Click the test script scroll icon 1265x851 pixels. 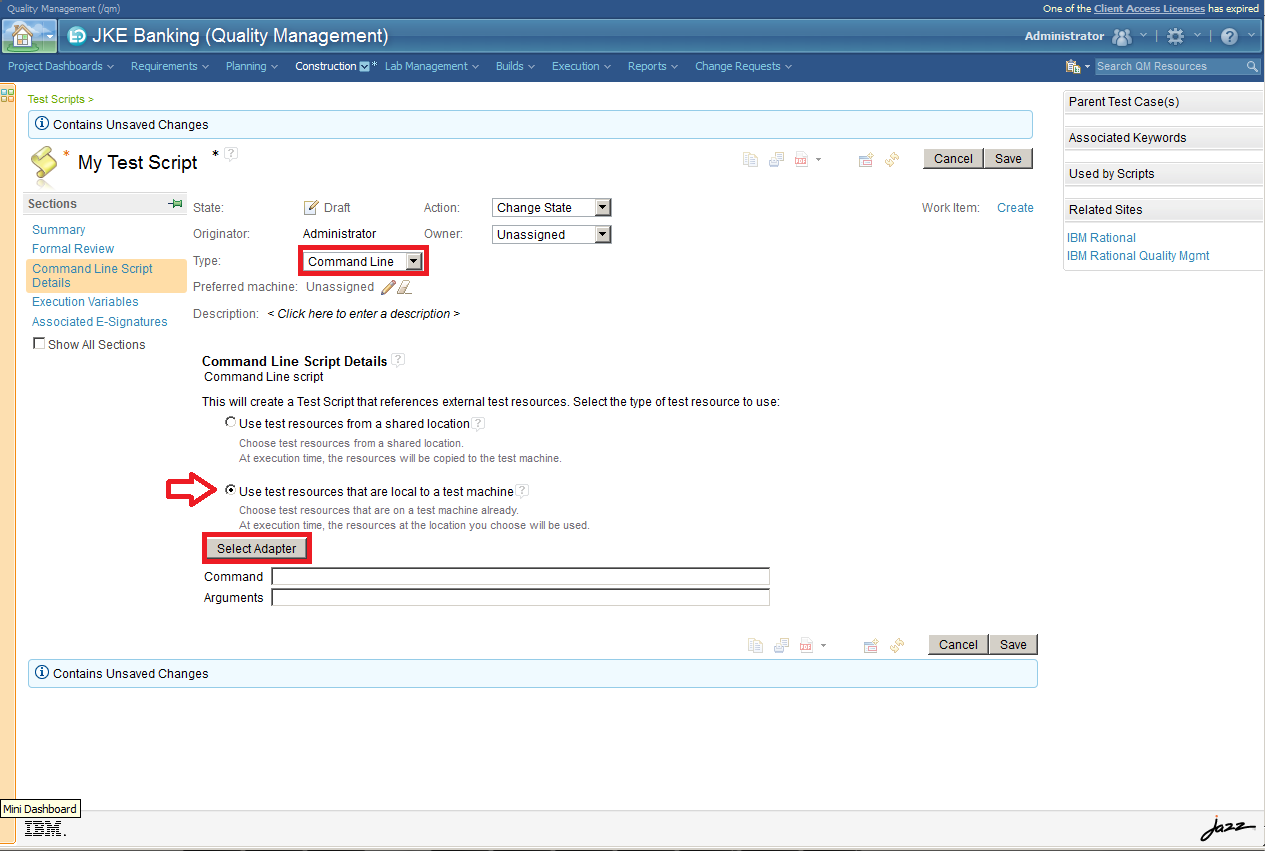[44, 163]
